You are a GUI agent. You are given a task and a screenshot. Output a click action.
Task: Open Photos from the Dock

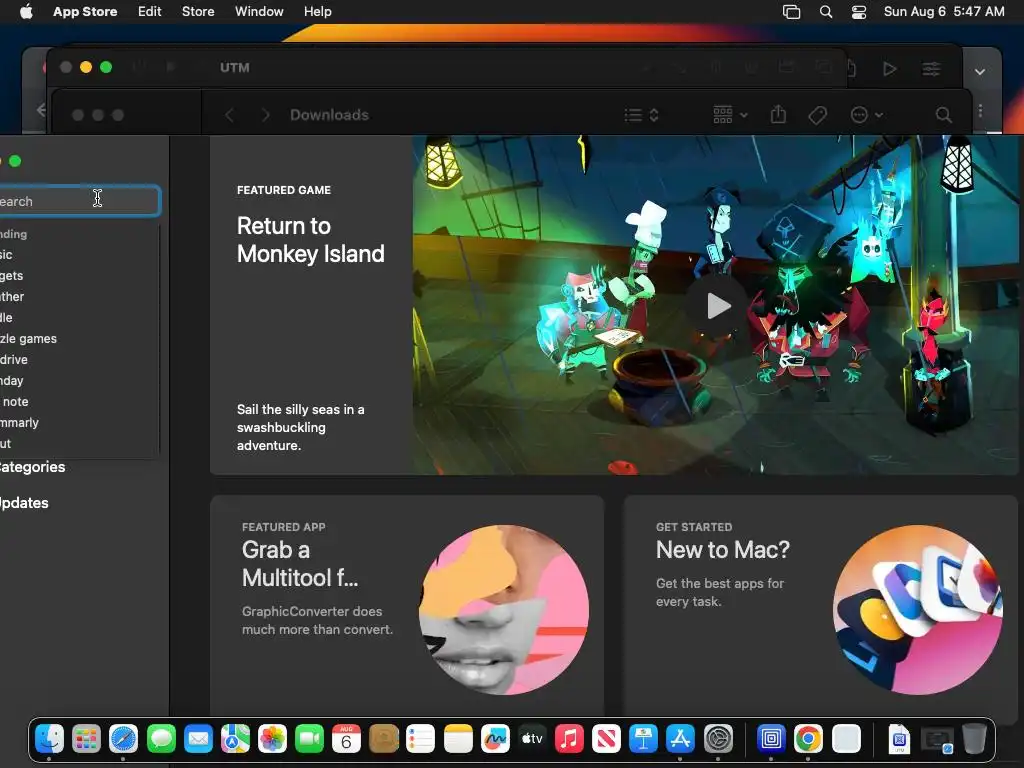pyautogui.click(x=272, y=739)
